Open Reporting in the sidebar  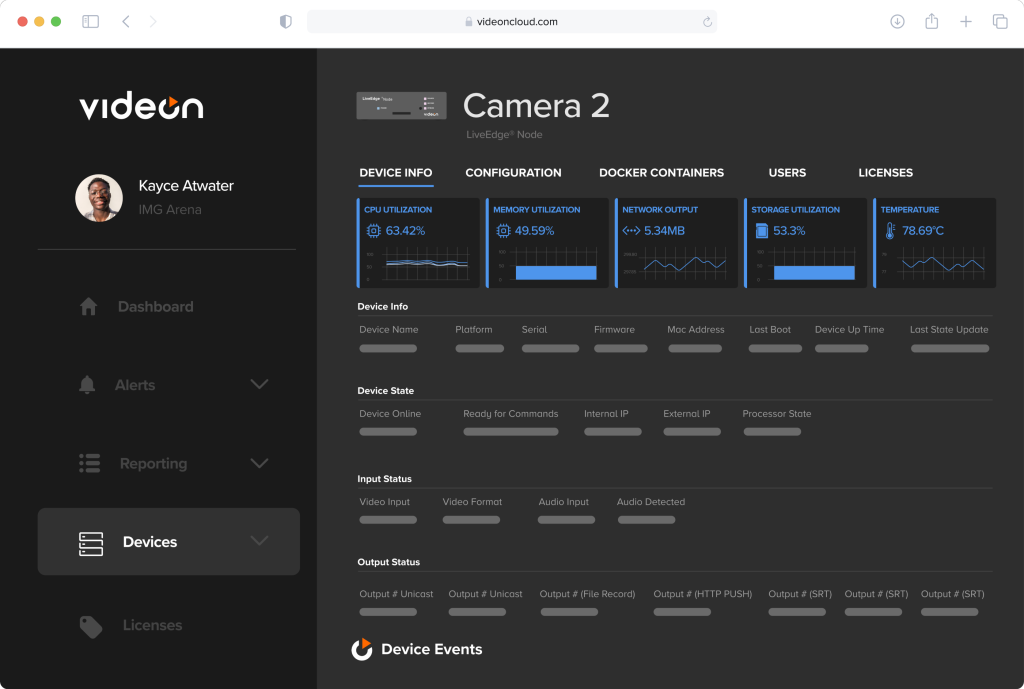(153, 463)
